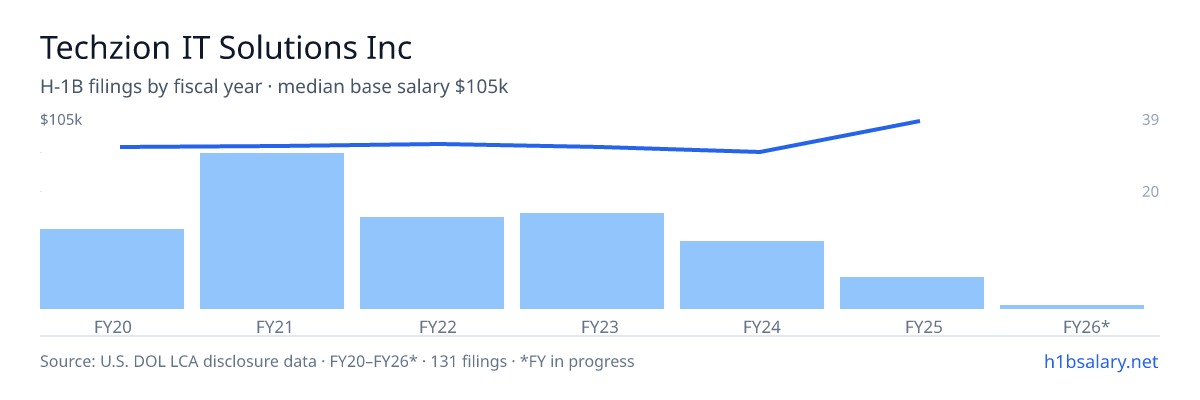This screenshot has width=1200, height=400.
Task: Click the FY20 filings bar
Action: click(112, 269)
